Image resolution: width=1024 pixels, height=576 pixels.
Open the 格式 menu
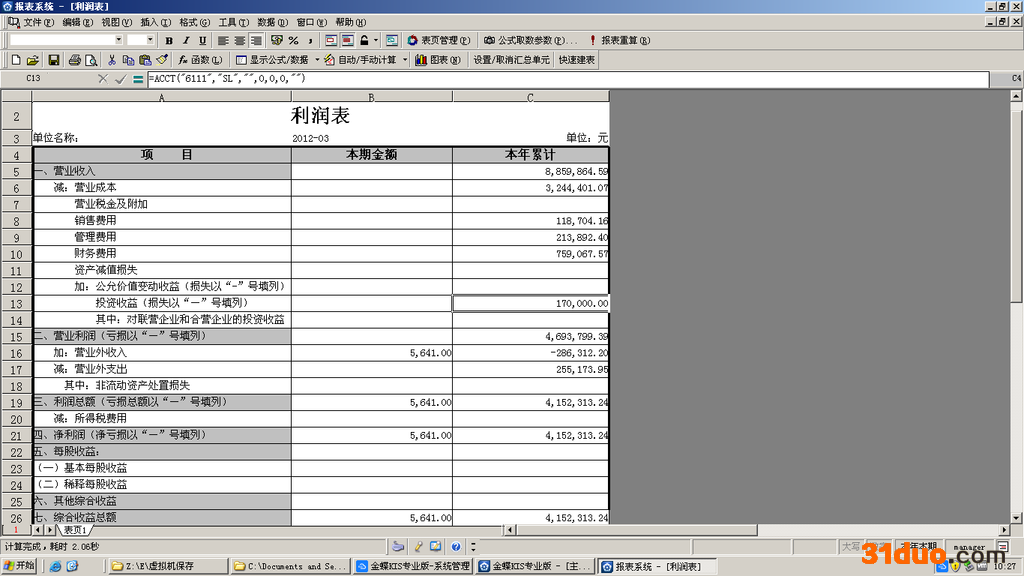click(x=194, y=22)
